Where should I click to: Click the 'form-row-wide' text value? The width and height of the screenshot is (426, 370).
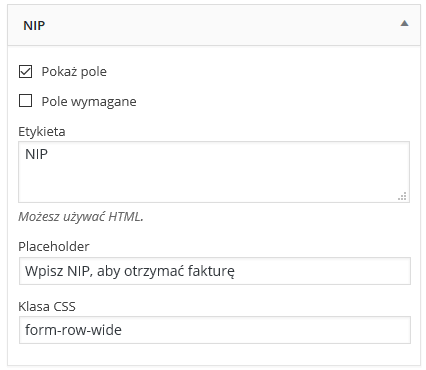click(73, 330)
